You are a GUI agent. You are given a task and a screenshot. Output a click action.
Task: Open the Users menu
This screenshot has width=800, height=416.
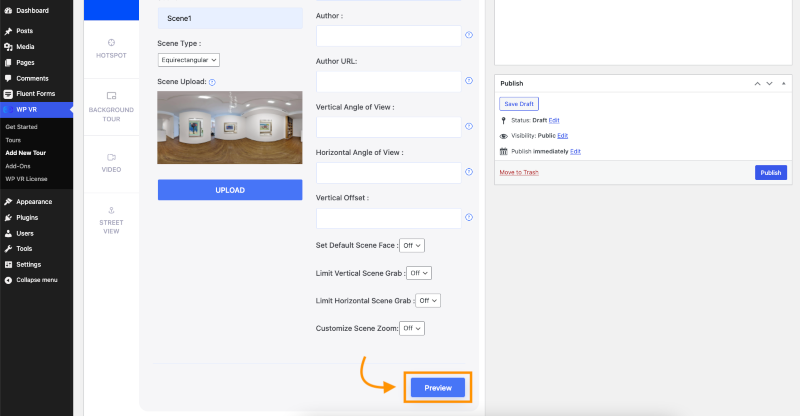click(25, 234)
